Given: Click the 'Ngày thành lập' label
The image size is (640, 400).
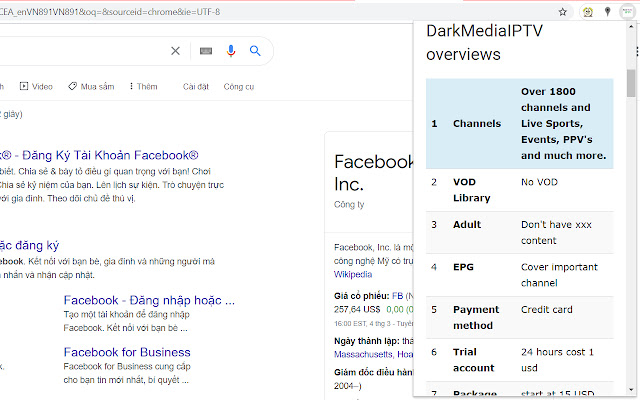Looking at the screenshot, I should [367, 341].
